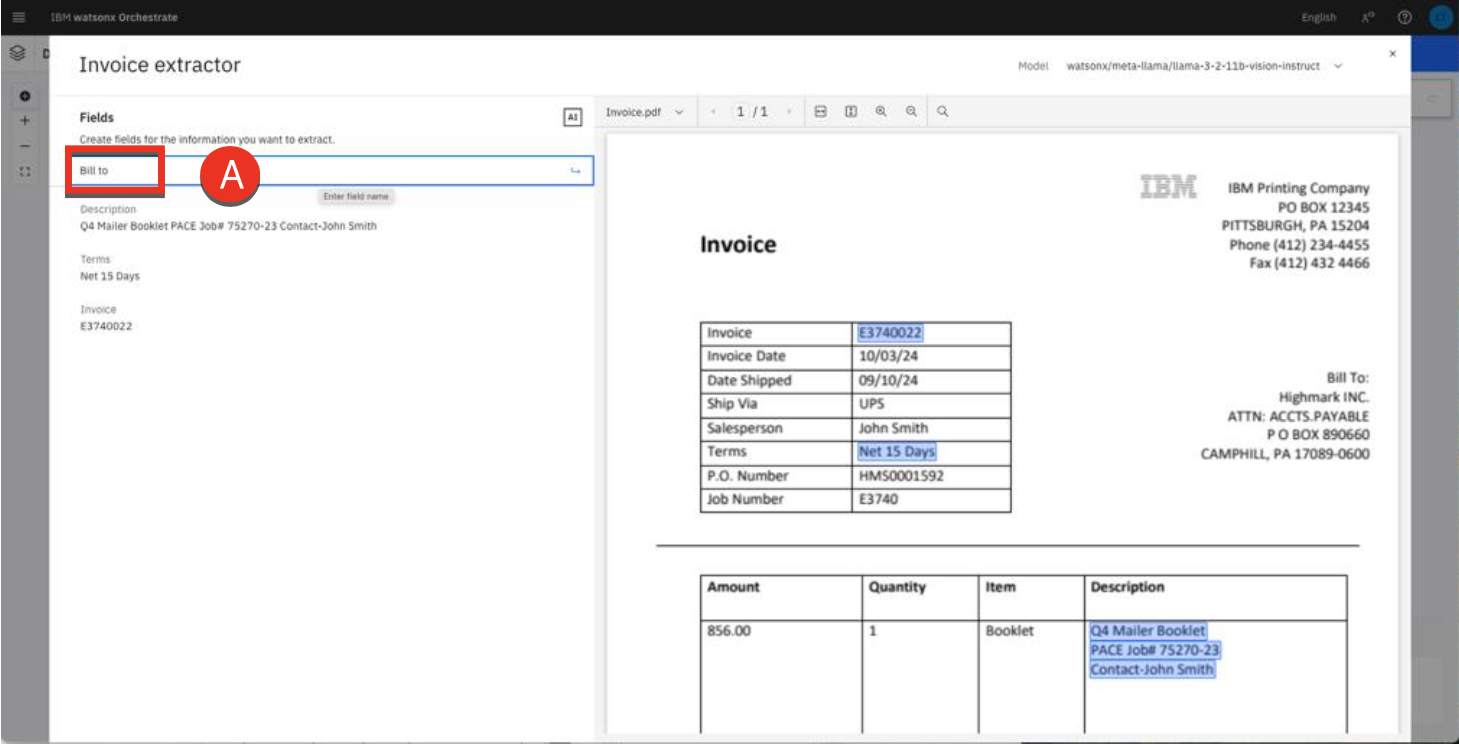Viewport: 1459px width, 744px height.
Task: Close the Invoice extractor dialog
Action: (x=1392, y=54)
